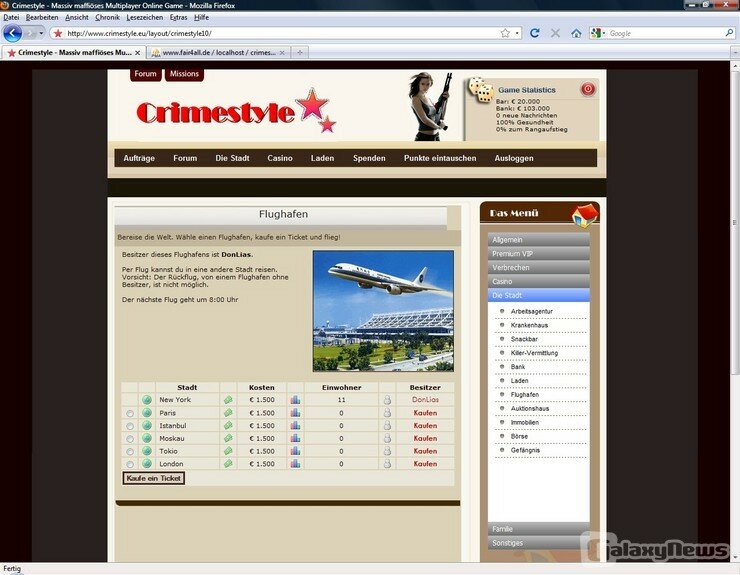Open Aufträge in the main navigation bar
Viewport: 740px width, 575px height.
coord(139,158)
